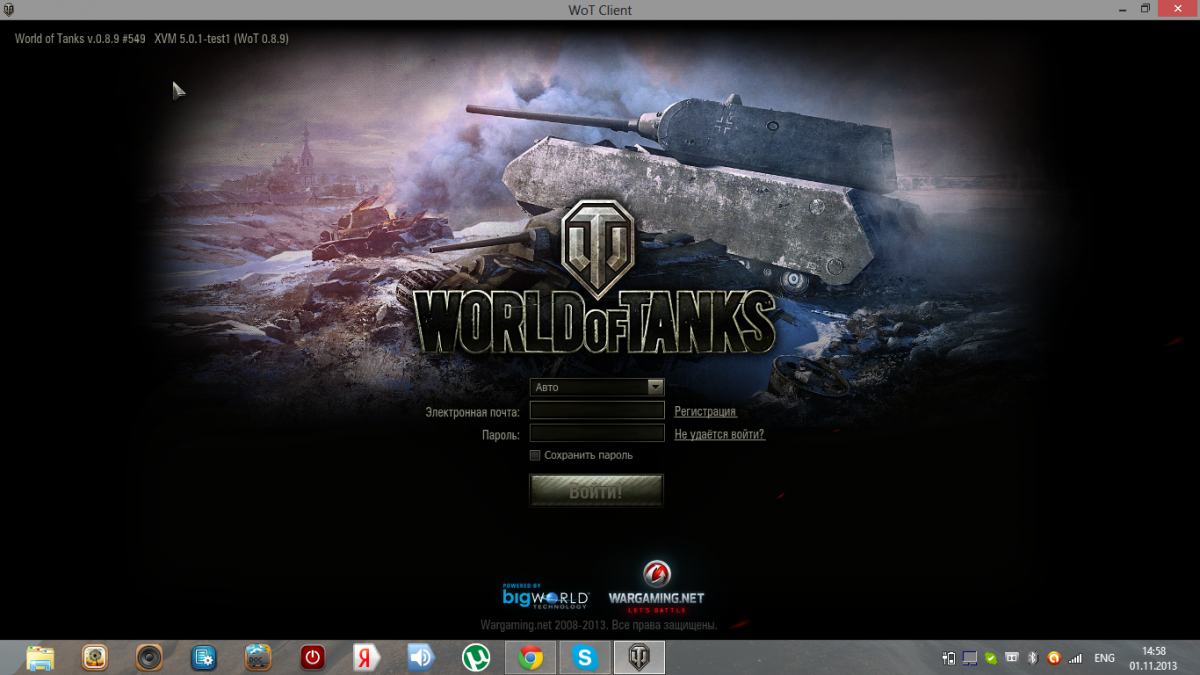Viewport: 1200px width, 675px height.
Task: Open the orange photo app taskbar icon
Action: click(95, 657)
